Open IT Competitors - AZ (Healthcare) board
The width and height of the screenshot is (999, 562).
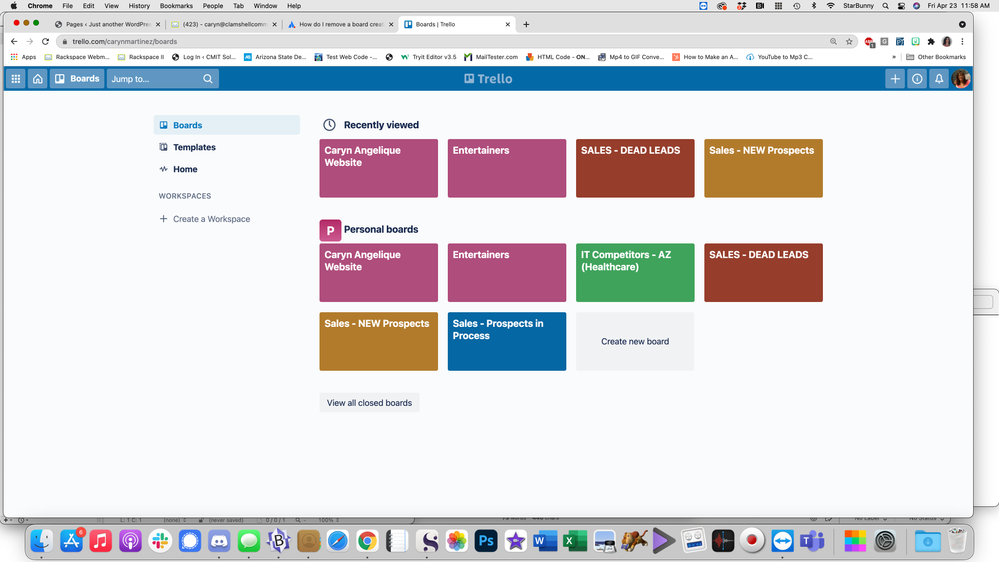tap(635, 273)
